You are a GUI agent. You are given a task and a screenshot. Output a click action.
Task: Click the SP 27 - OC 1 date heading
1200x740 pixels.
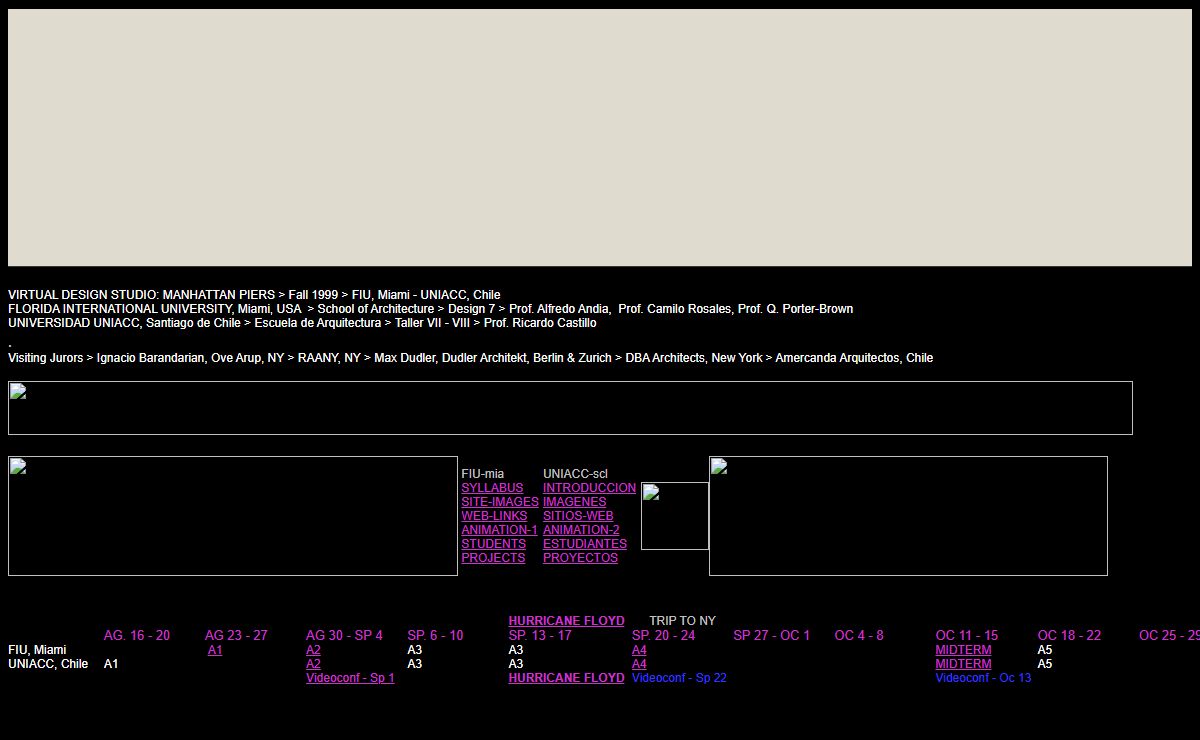771,635
